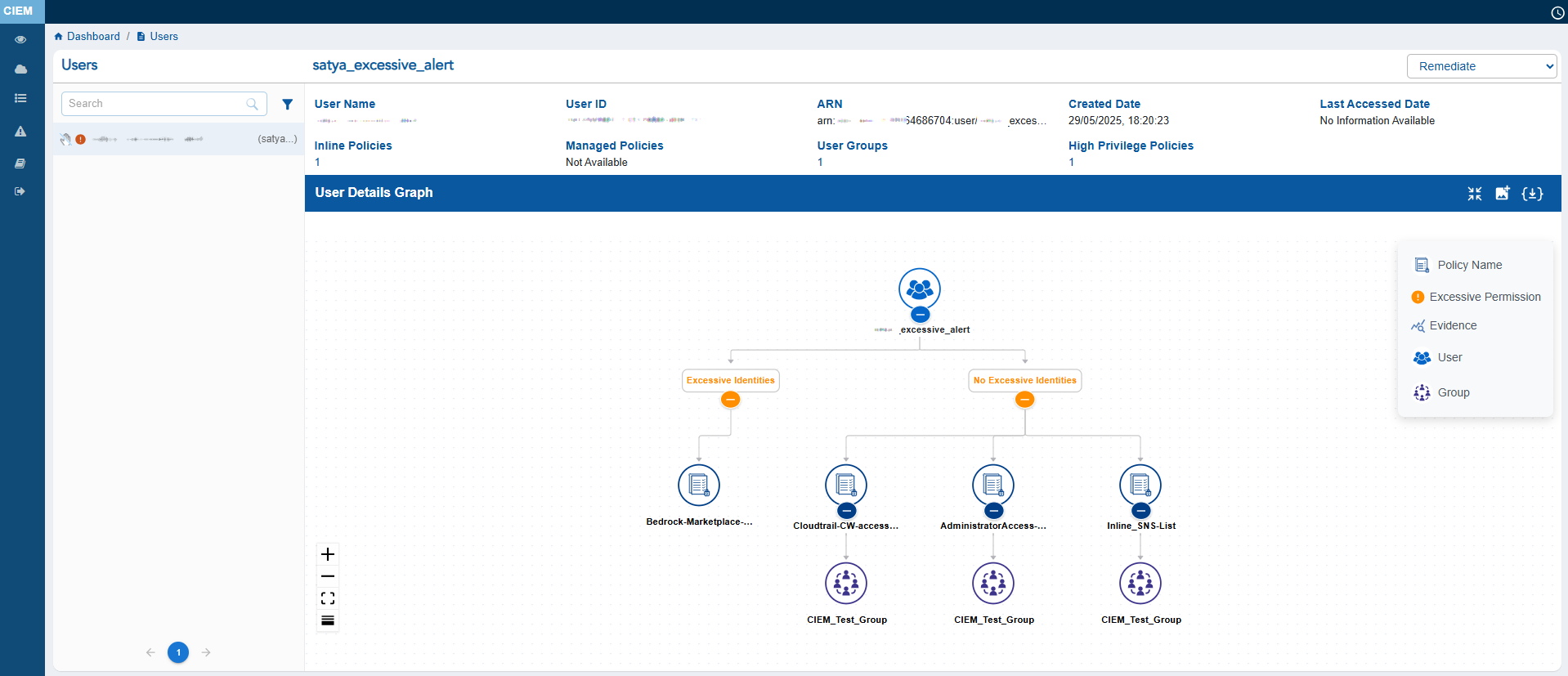Collapse the AdministratorAccess policy node
The height and width of the screenshot is (676, 1568).
pos(993,511)
